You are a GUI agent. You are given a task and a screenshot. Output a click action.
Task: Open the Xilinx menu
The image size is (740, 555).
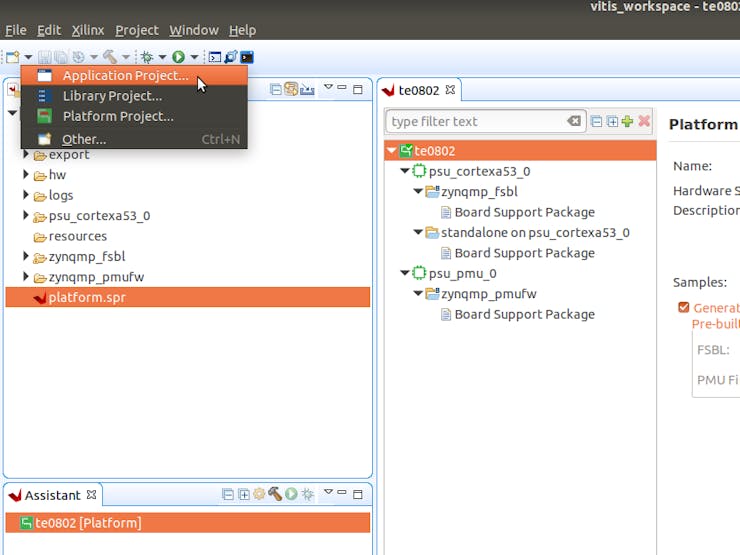pyautogui.click(x=88, y=30)
